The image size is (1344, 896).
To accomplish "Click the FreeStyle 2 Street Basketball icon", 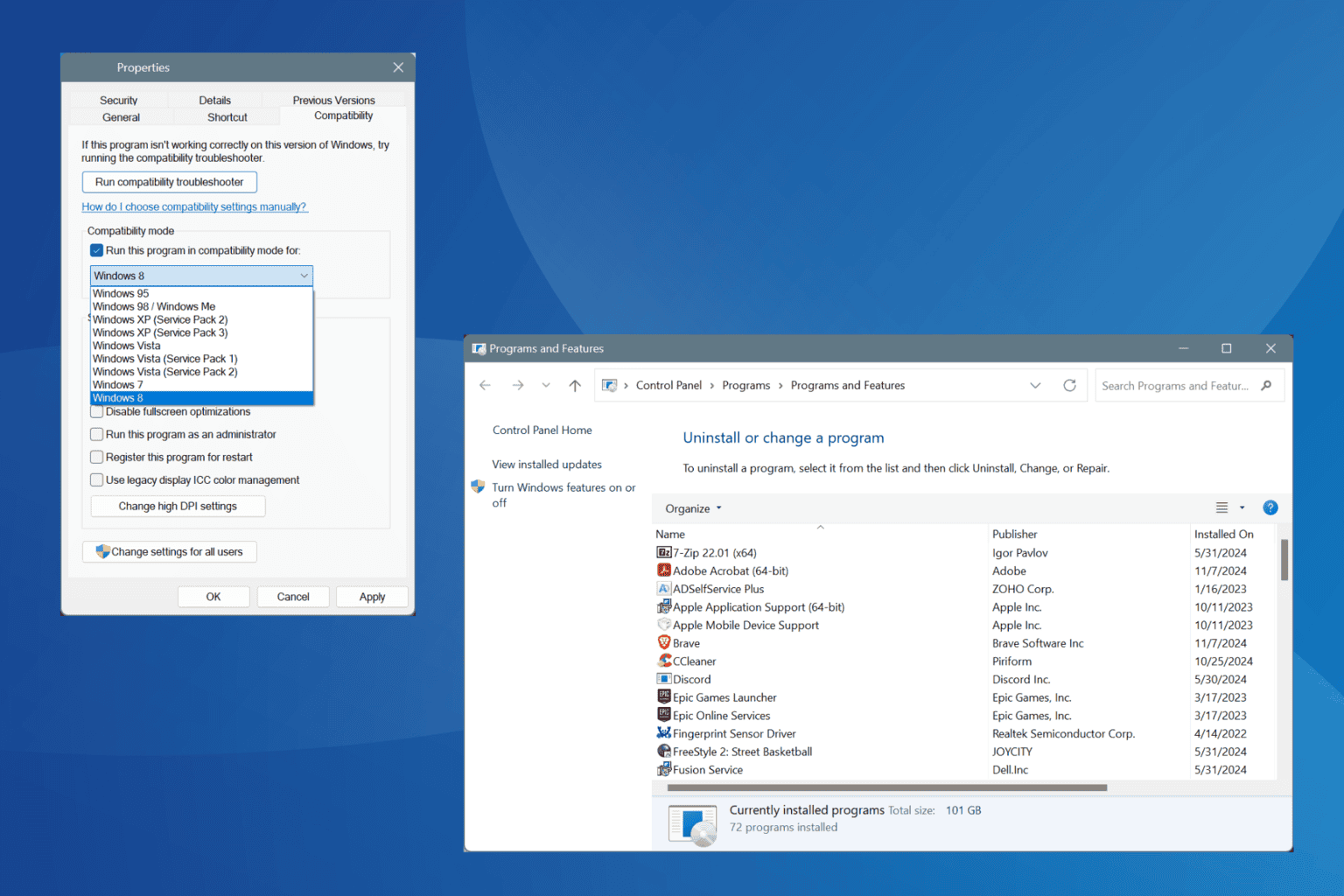I will [664, 752].
